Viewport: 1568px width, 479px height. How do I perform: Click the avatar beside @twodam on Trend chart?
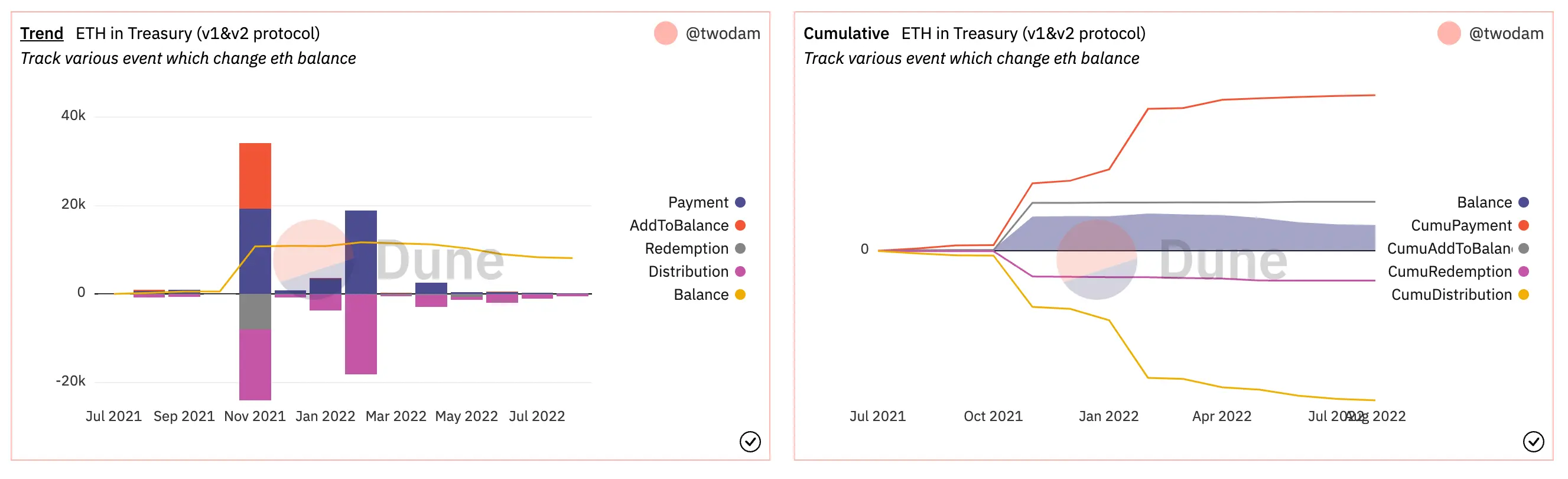point(665,34)
